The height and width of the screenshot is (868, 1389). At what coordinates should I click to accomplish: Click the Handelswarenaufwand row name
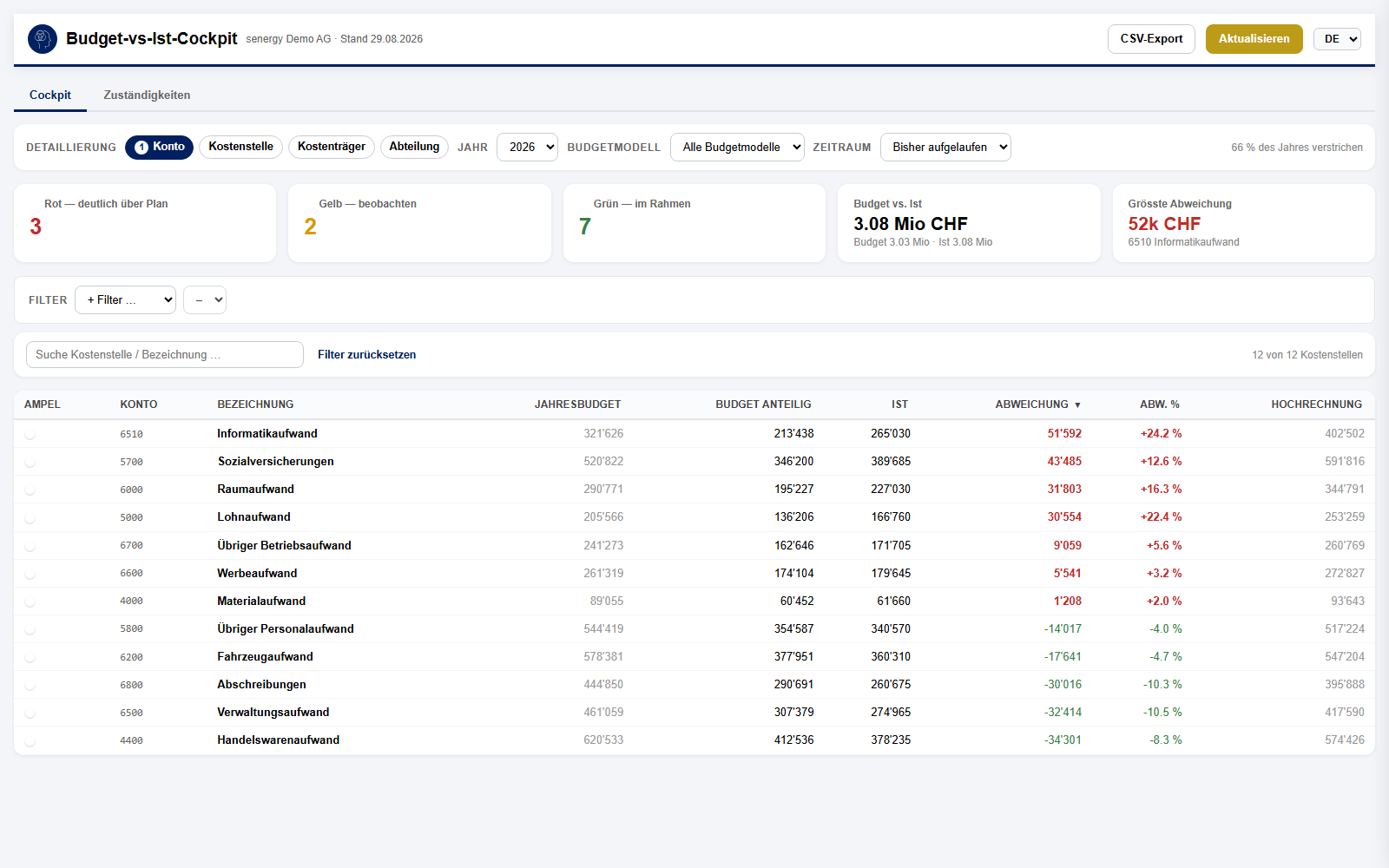point(279,740)
